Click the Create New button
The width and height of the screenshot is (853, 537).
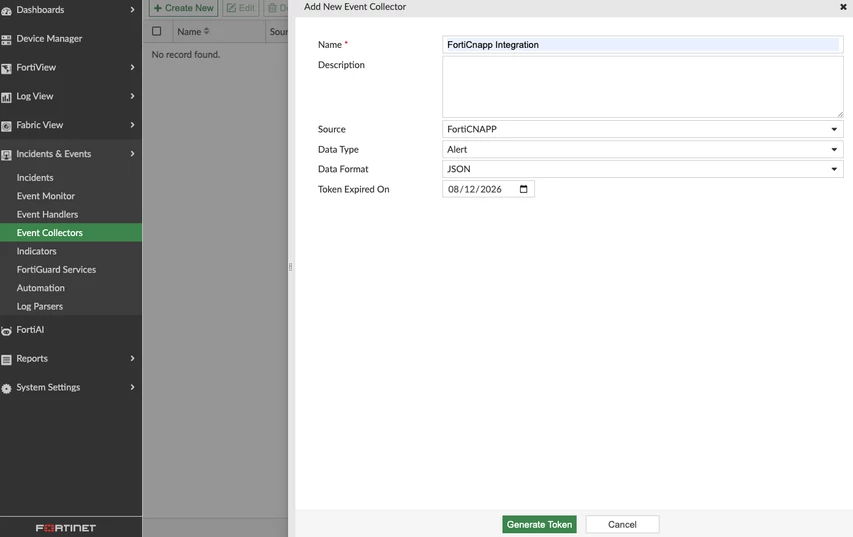point(183,8)
